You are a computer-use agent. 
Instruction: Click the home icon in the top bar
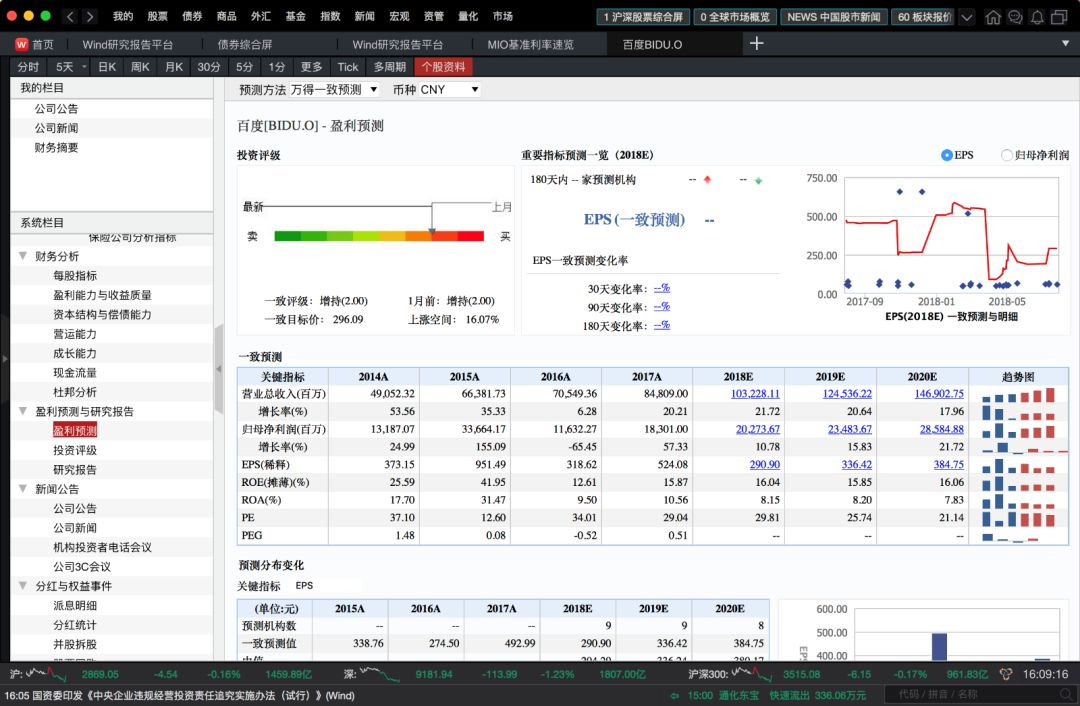994,17
